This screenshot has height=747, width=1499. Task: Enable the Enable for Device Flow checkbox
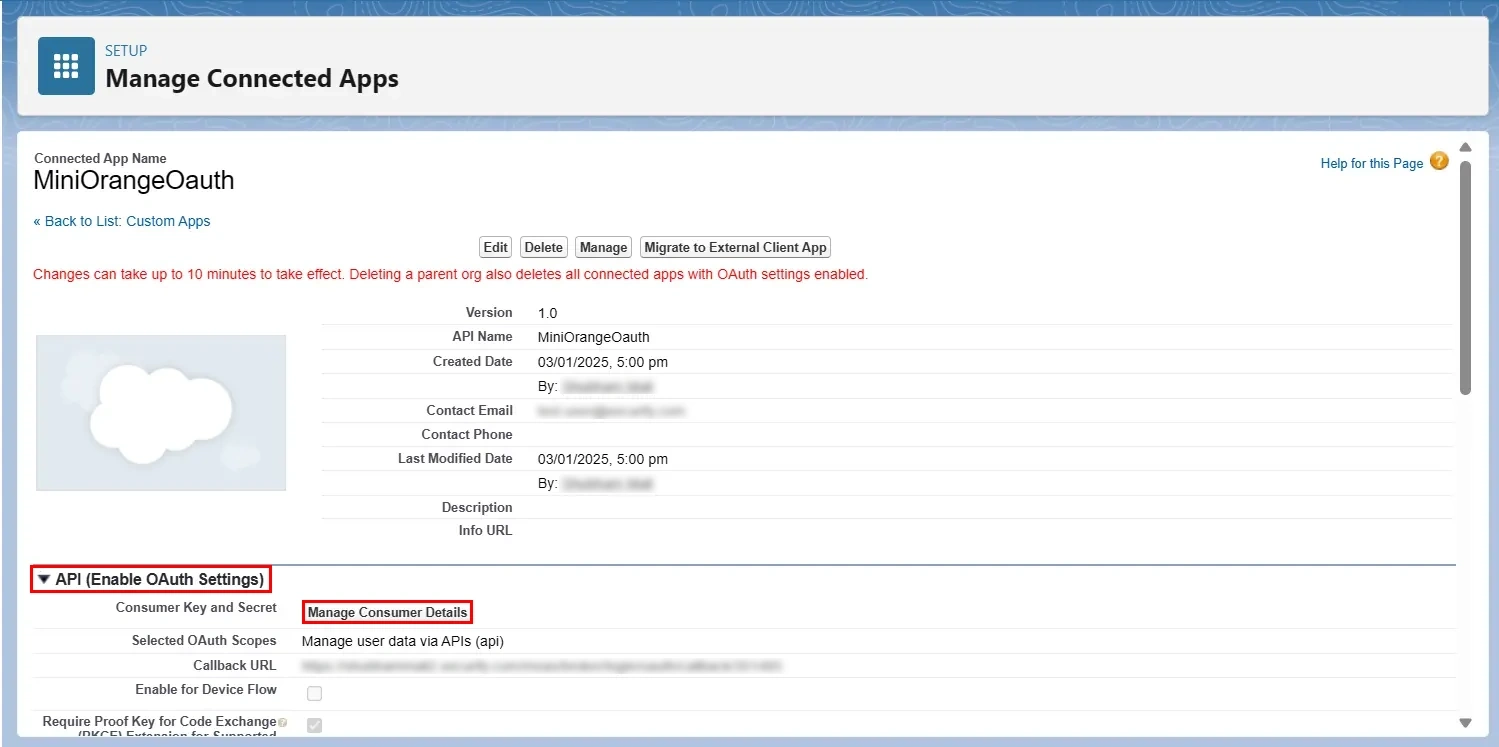point(314,691)
